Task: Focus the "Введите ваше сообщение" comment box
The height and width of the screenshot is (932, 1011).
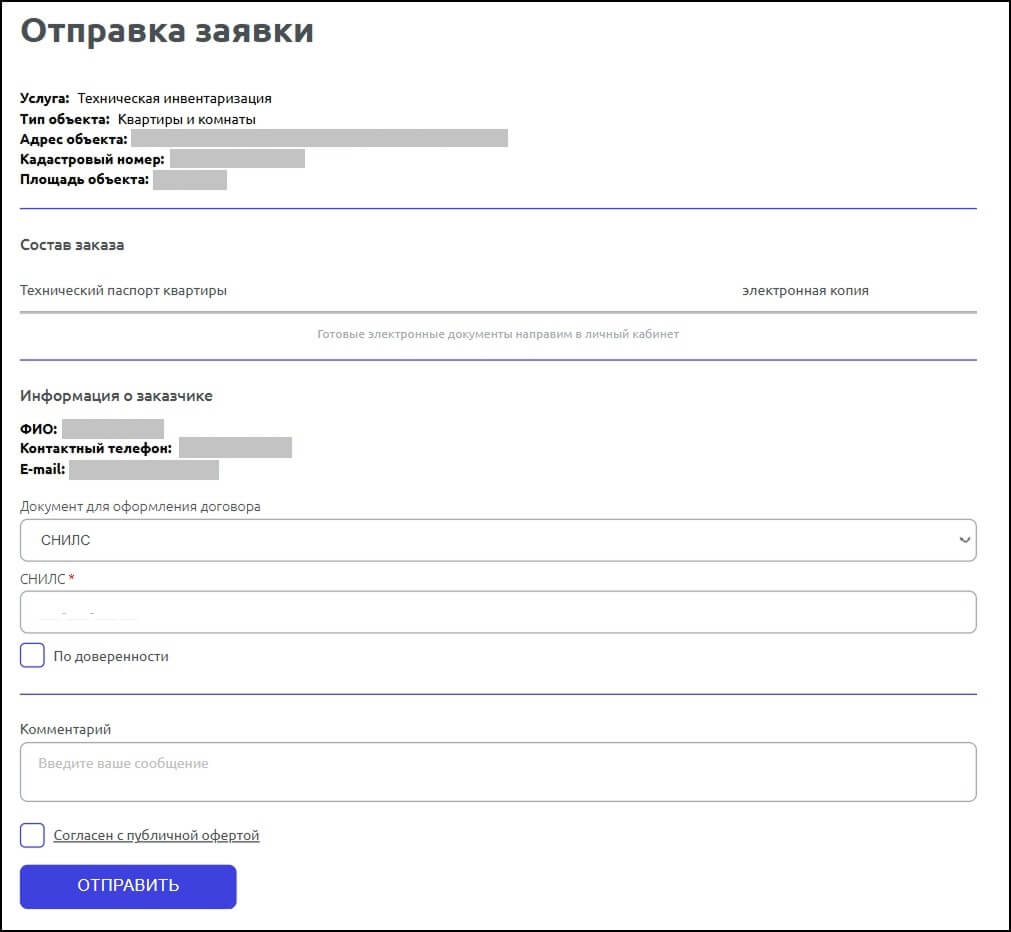Action: pyautogui.click(x=497, y=770)
